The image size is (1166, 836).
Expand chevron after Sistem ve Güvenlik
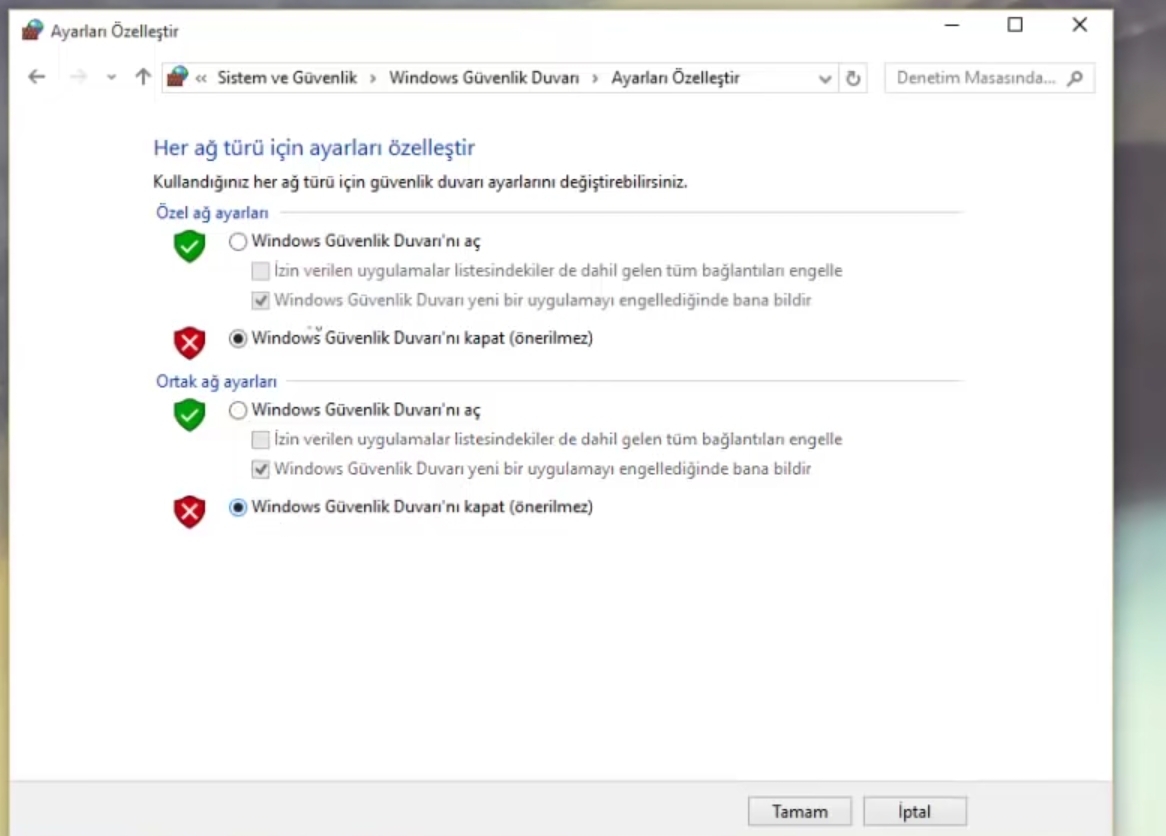(x=373, y=79)
